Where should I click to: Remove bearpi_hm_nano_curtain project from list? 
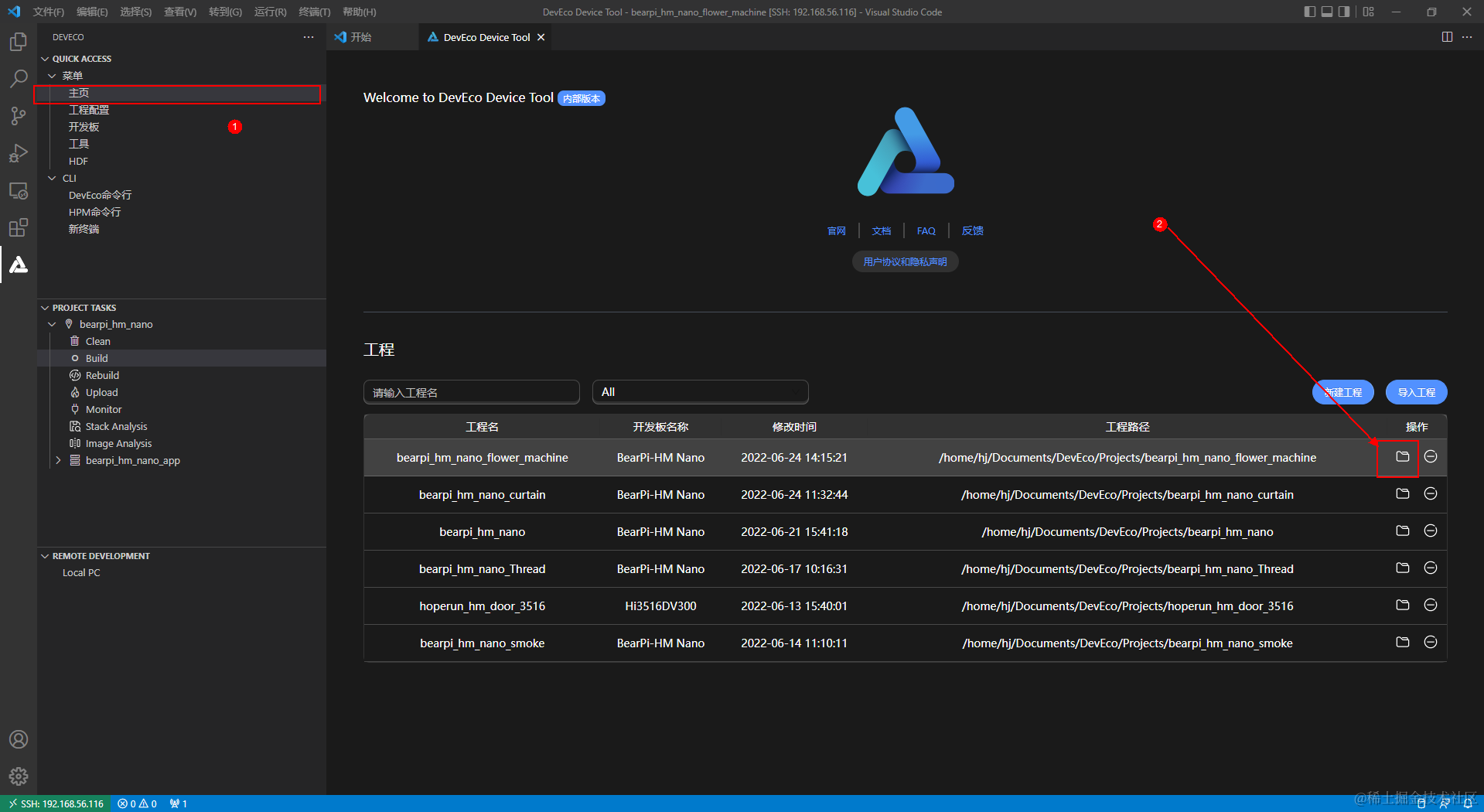(x=1431, y=493)
